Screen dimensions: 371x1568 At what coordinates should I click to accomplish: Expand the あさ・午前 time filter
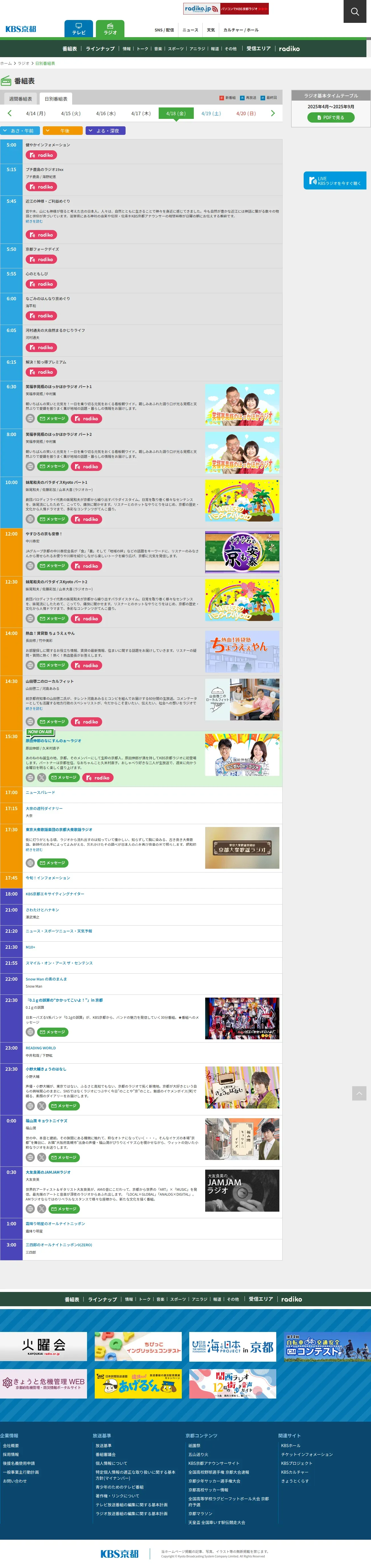click(x=20, y=131)
